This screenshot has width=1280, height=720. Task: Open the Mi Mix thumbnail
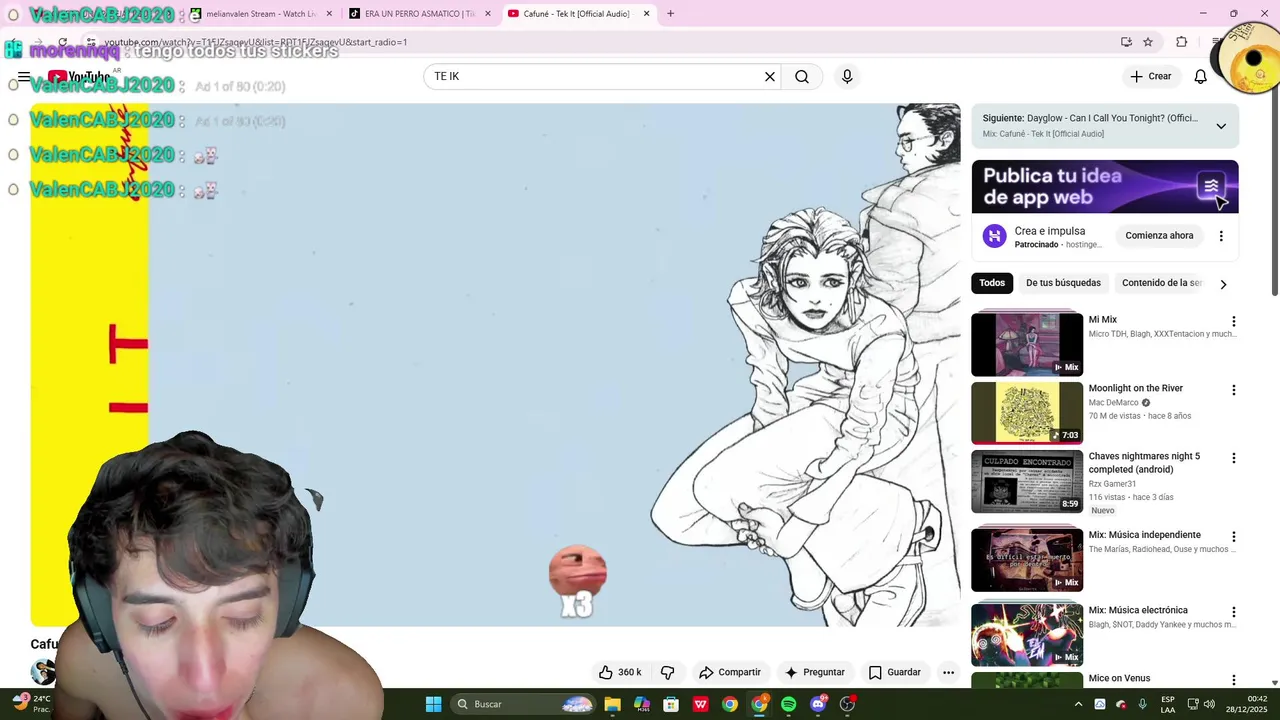pos(1027,344)
